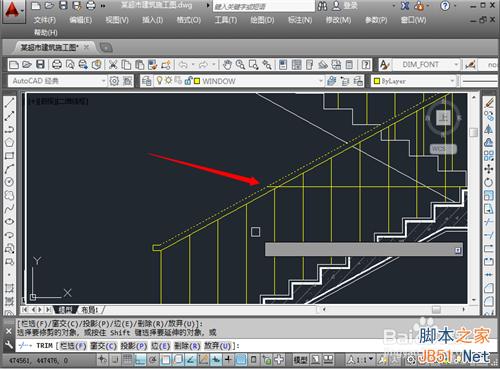
Task: Select the Polyline draw tool
Action: point(9,129)
